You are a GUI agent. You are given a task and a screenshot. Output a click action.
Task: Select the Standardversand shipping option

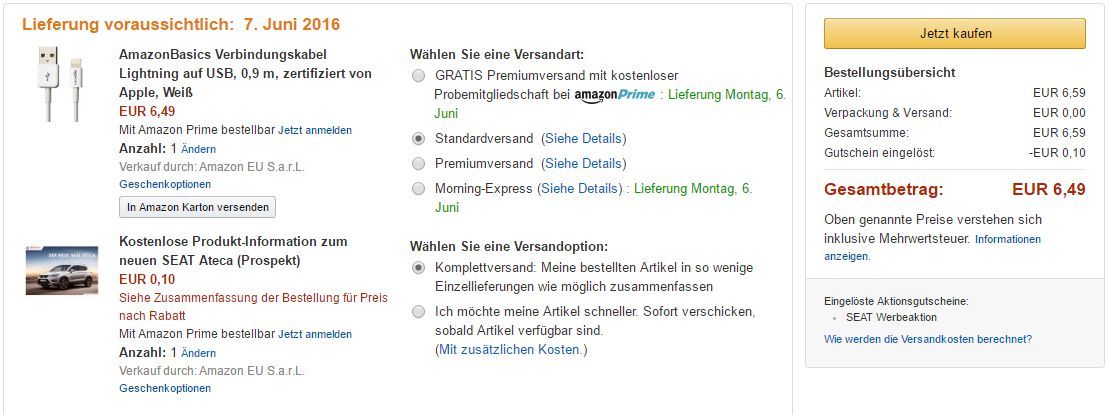(x=418, y=138)
